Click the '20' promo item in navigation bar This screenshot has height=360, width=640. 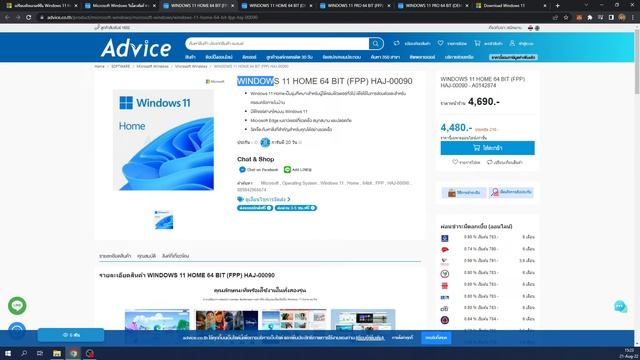tap(289, 57)
